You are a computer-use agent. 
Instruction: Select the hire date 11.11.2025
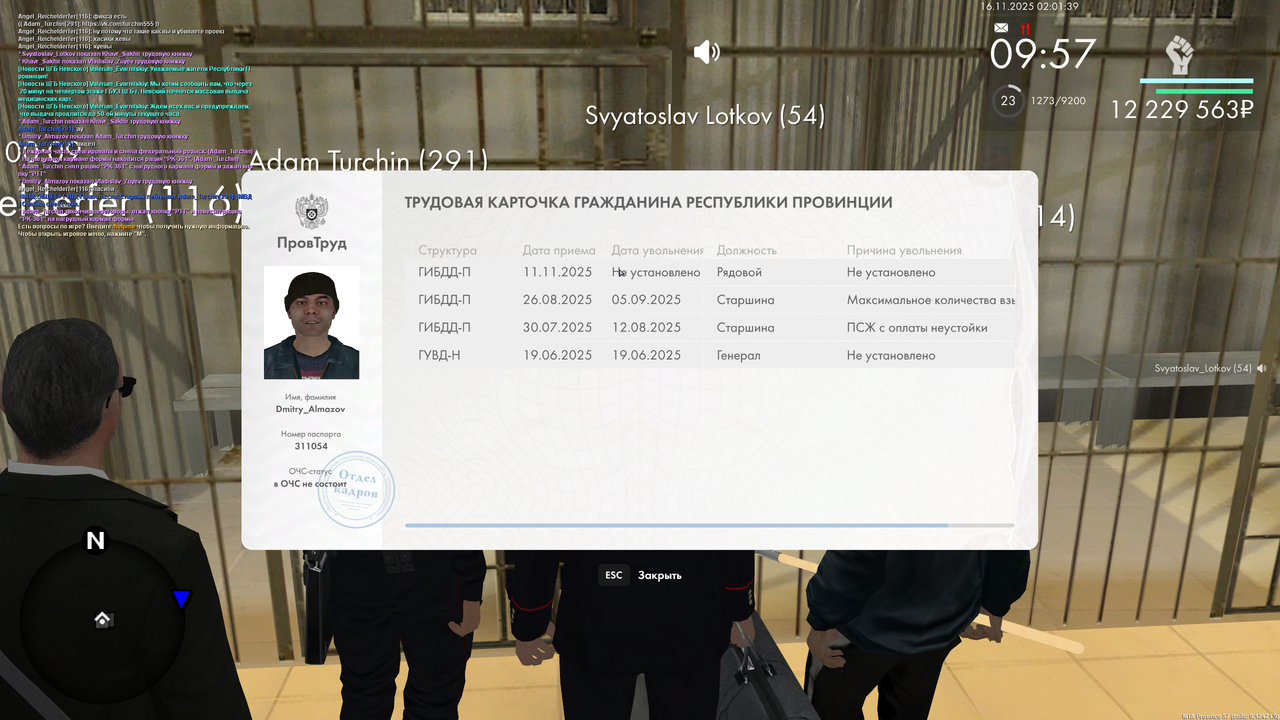pos(557,272)
